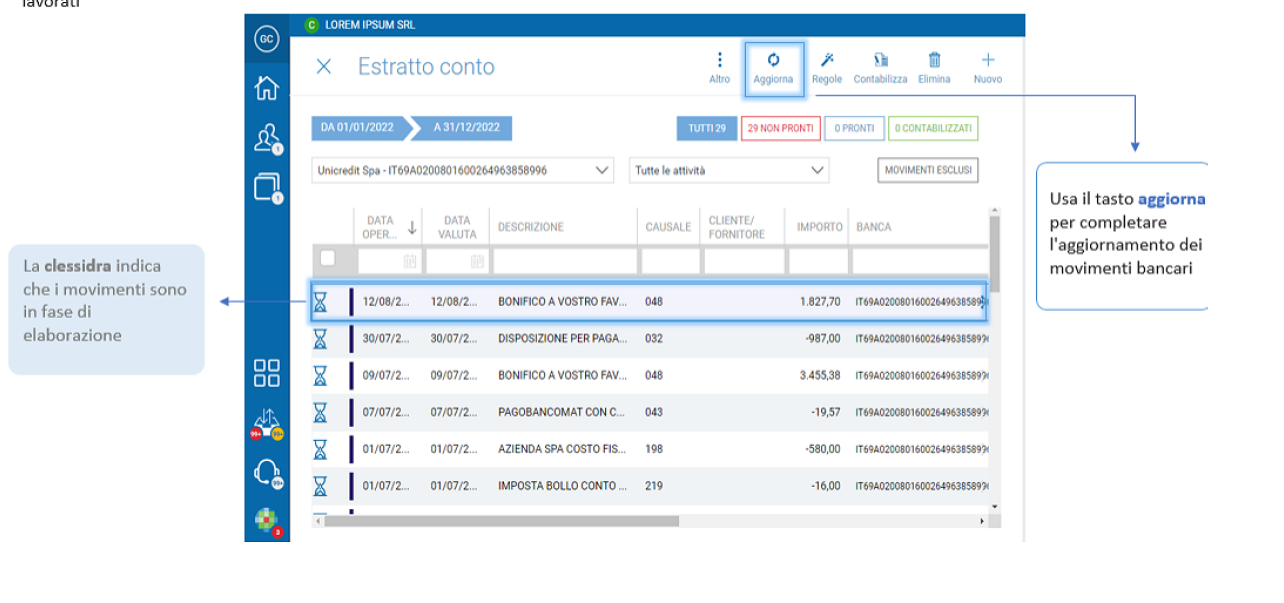Expand the Unicredit Spa account dropdown
The height and width of the screenshot is (603, 1284).
(x=462, y=171)
